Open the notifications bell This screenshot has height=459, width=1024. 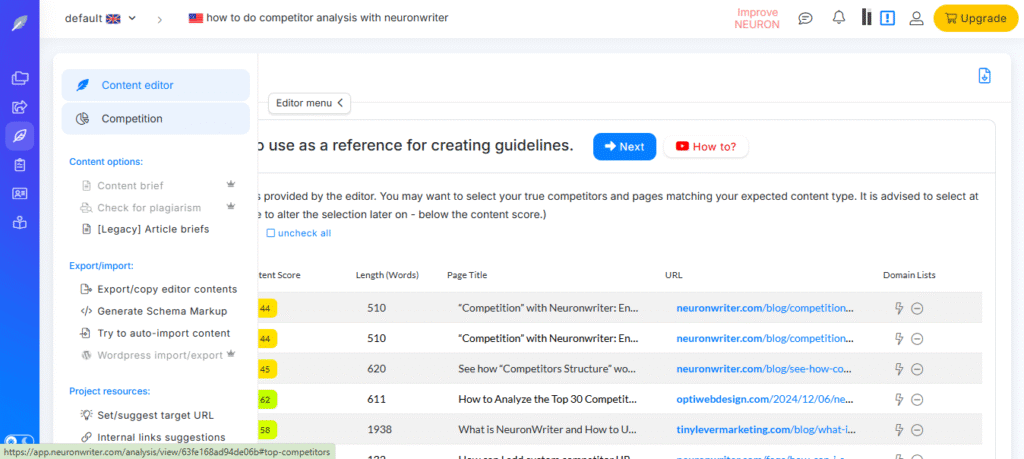click(839, 18)
